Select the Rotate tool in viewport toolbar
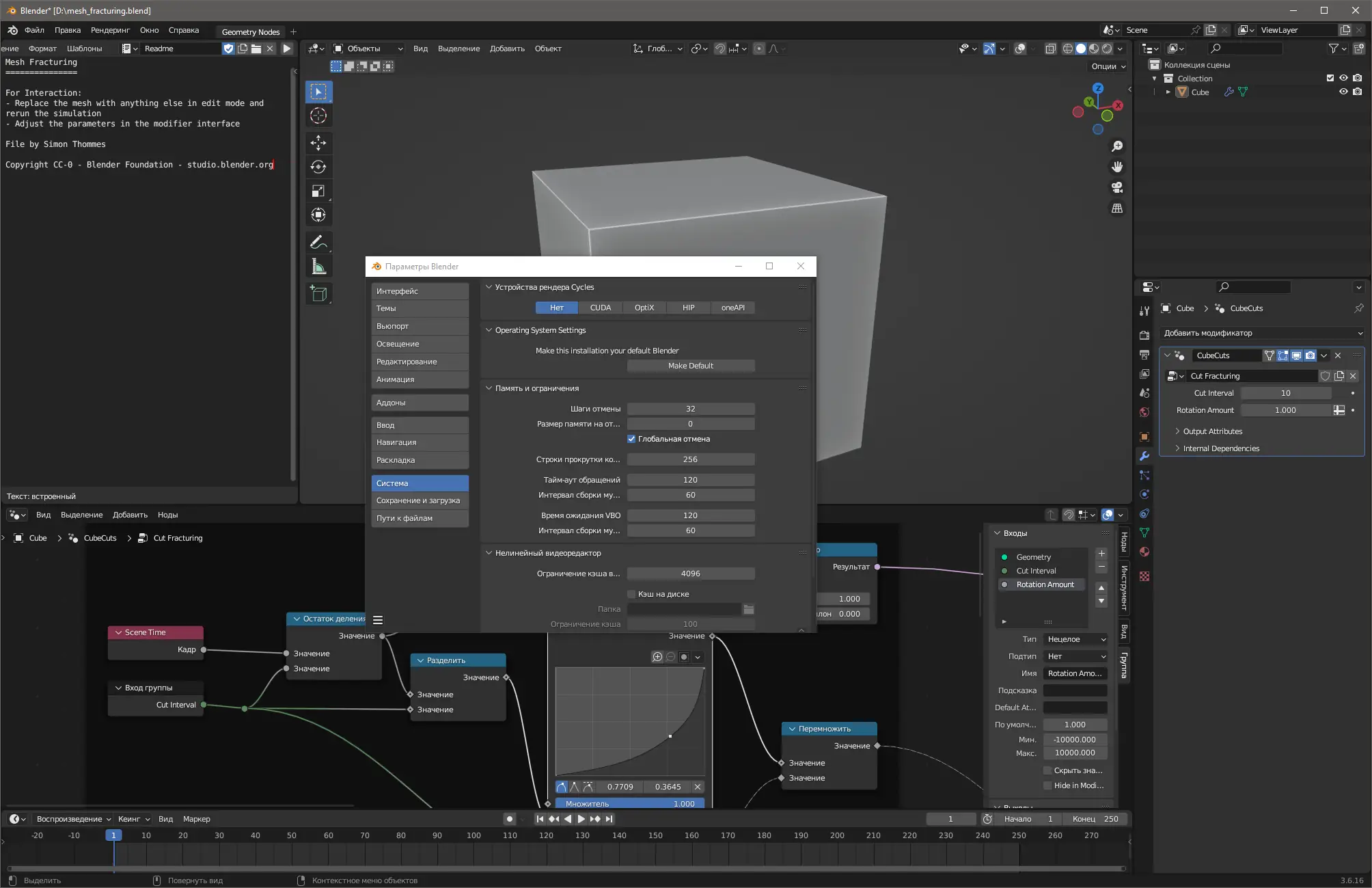1372x888 pixels. tap(318, 167)
